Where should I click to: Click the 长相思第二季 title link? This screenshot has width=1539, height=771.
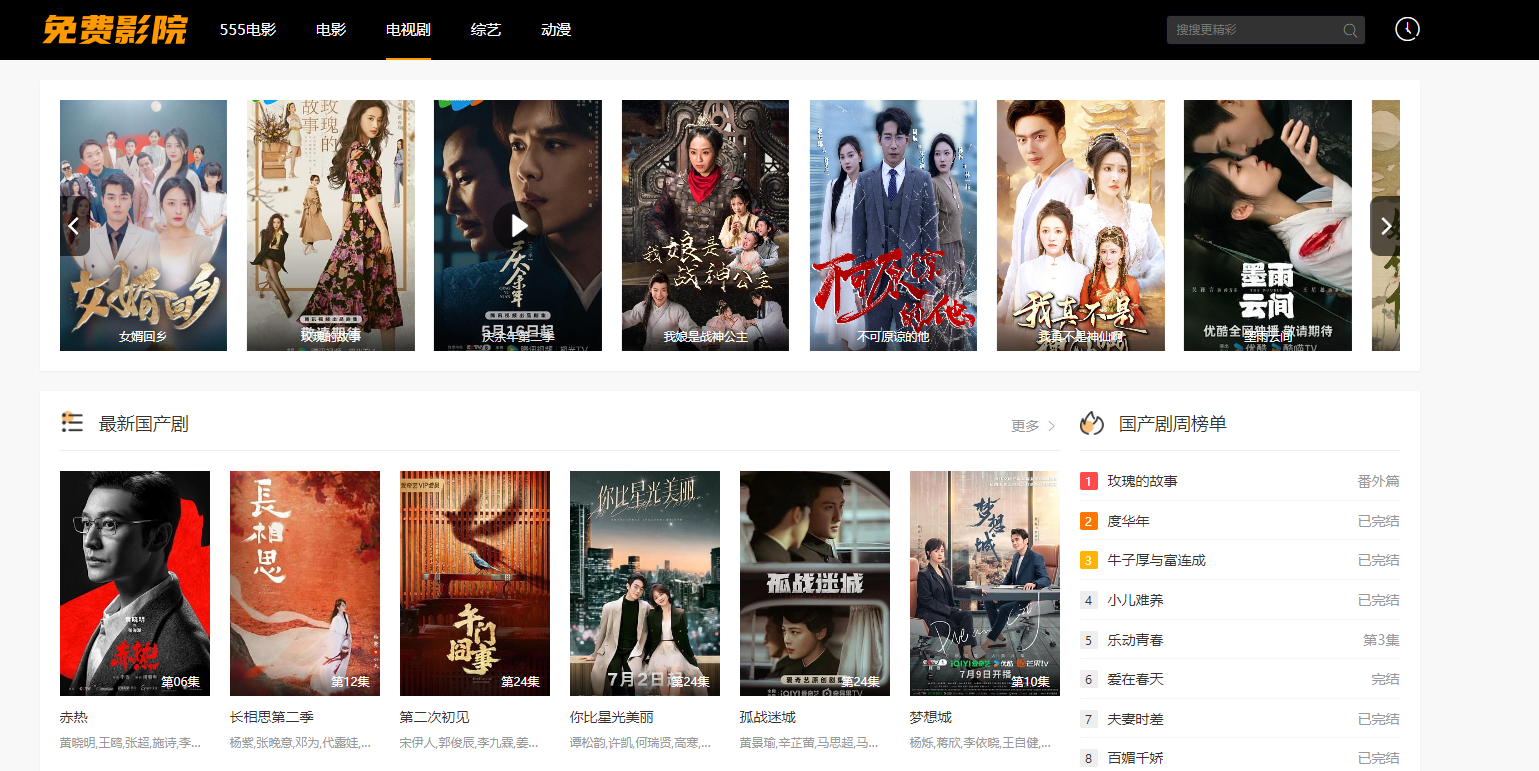point(272,718)
